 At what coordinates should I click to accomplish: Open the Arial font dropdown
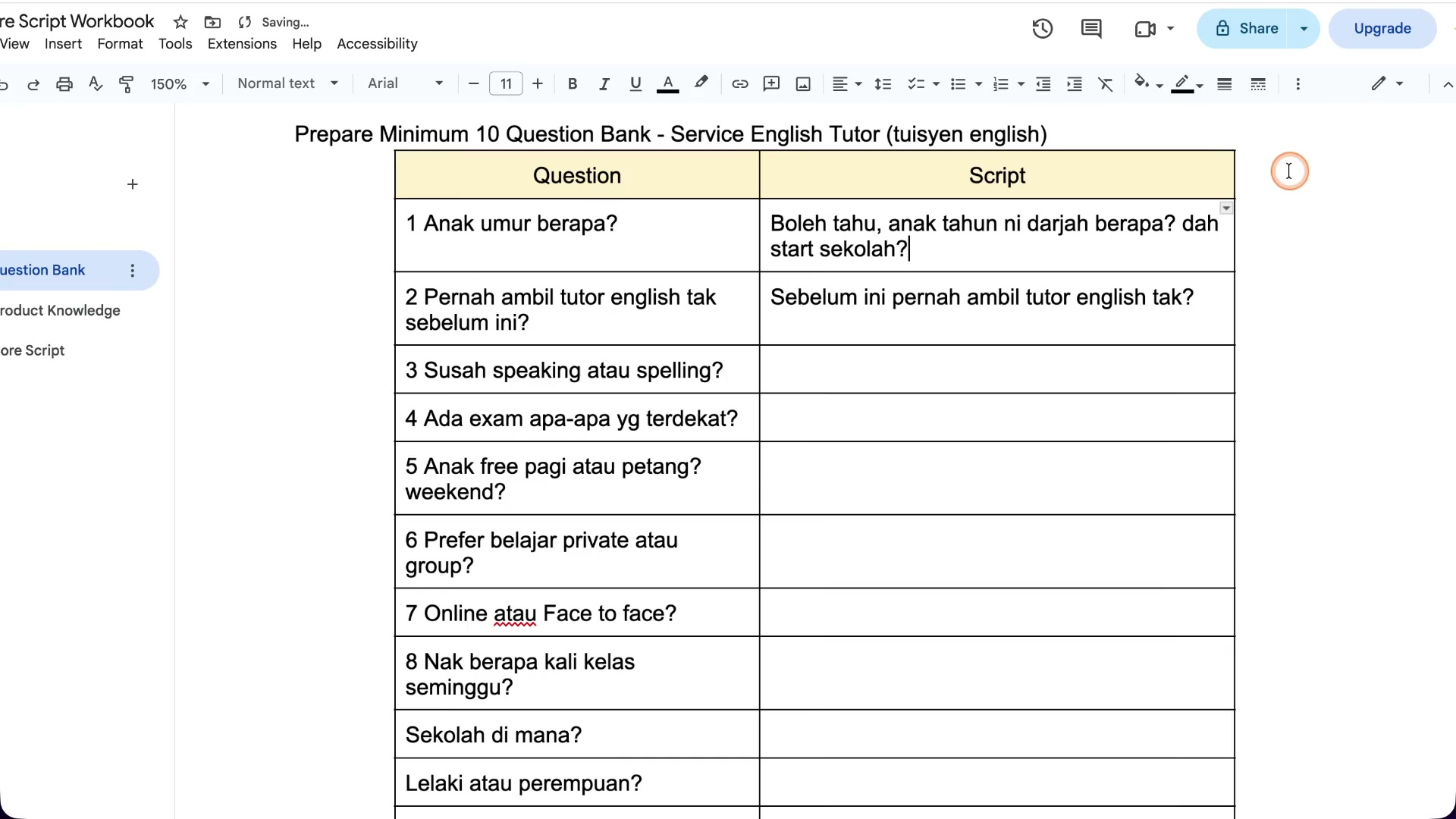405,83
